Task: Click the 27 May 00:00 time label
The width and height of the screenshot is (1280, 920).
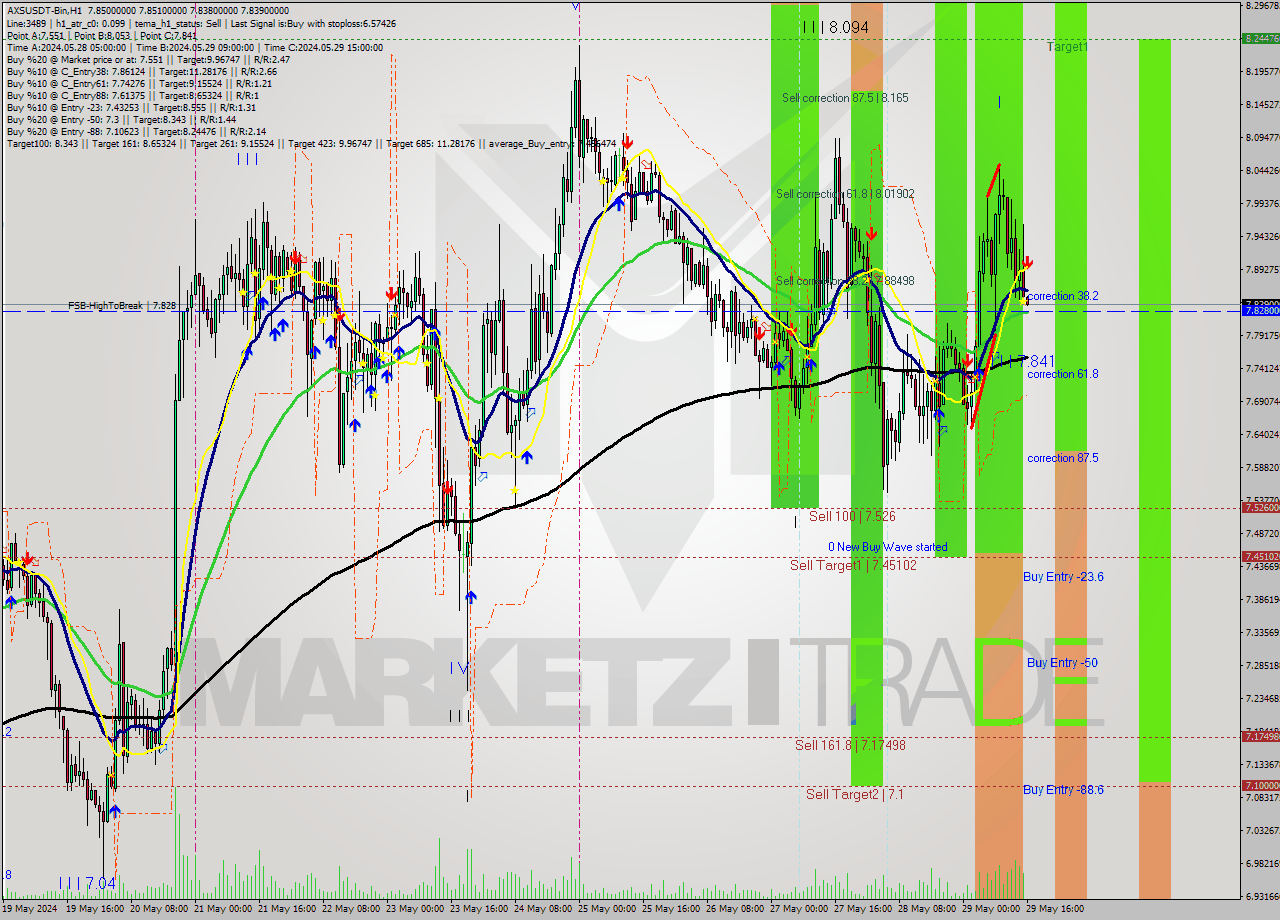Action: click(799, 909)
